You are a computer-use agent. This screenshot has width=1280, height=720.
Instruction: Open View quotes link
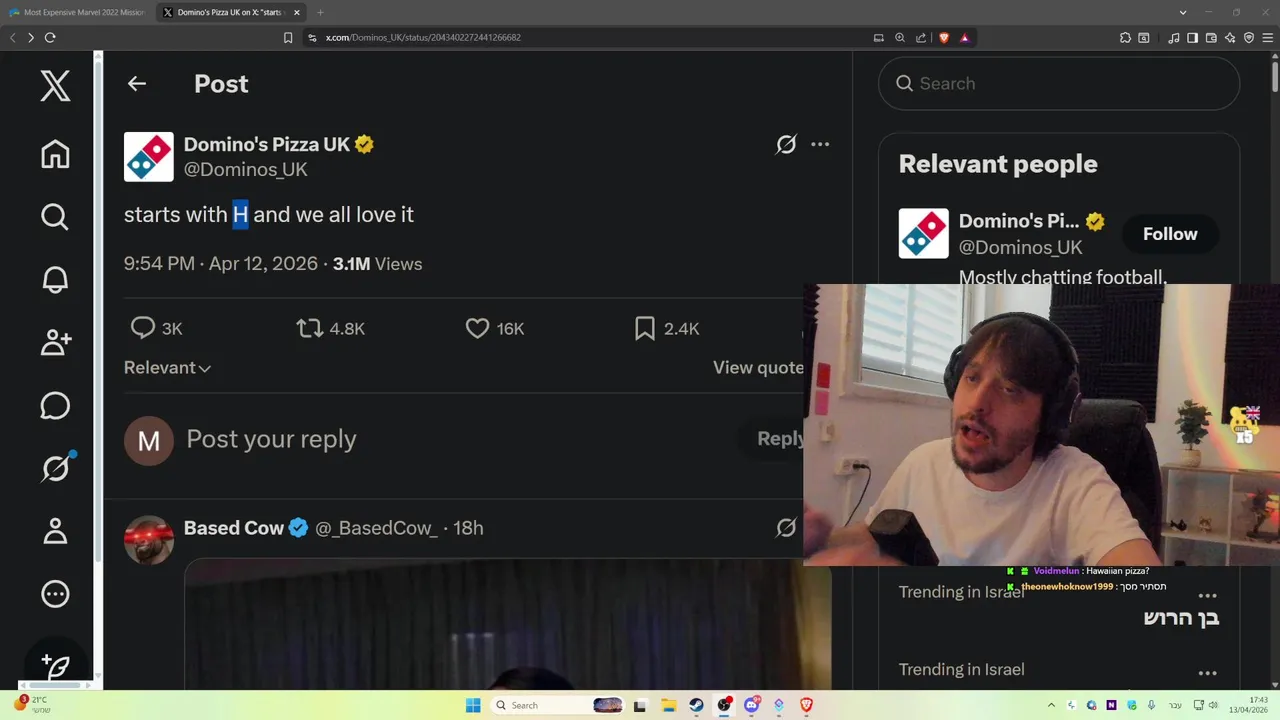pos(758,368)
